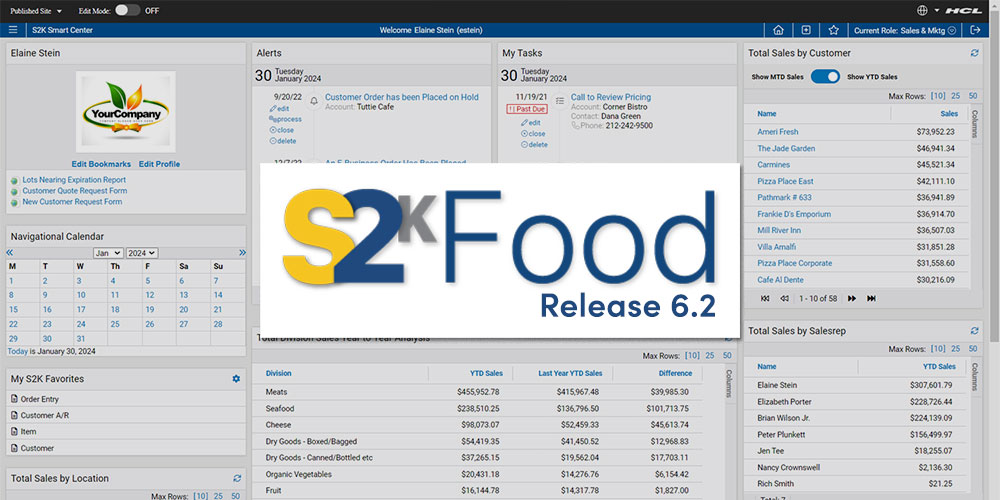Viewport: 1000px width, 500px height.
Task: Select January 15 in the calendar
Action: click(x=13, y=309)
